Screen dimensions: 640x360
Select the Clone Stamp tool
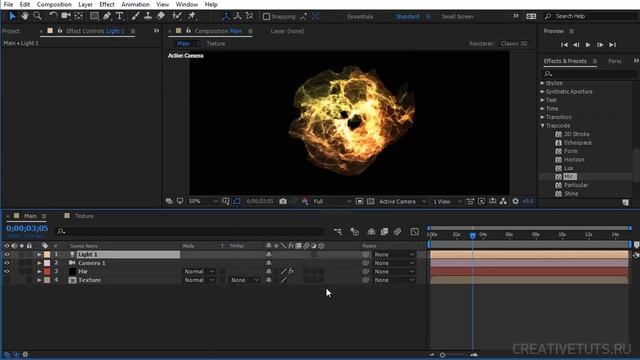coord(148,16)
